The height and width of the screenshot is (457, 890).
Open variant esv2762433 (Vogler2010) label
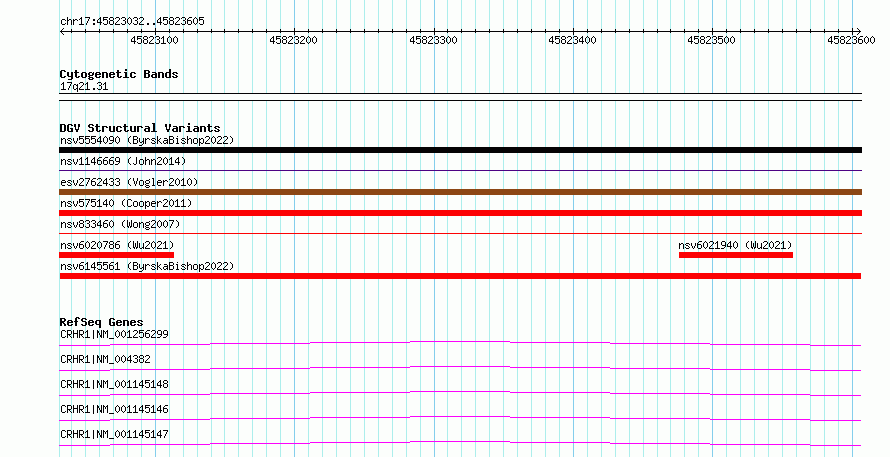click(129, 182)
